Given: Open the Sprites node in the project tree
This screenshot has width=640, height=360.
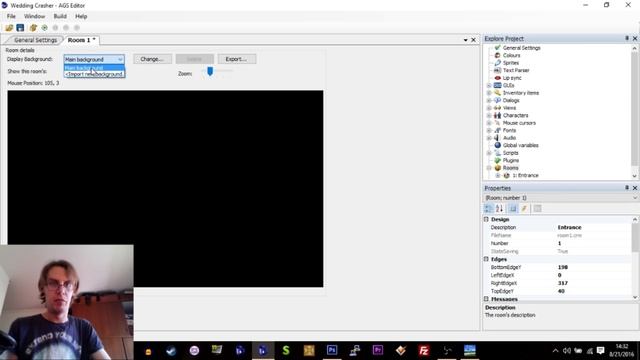Looking at the screenshot, I should point(511,63).
